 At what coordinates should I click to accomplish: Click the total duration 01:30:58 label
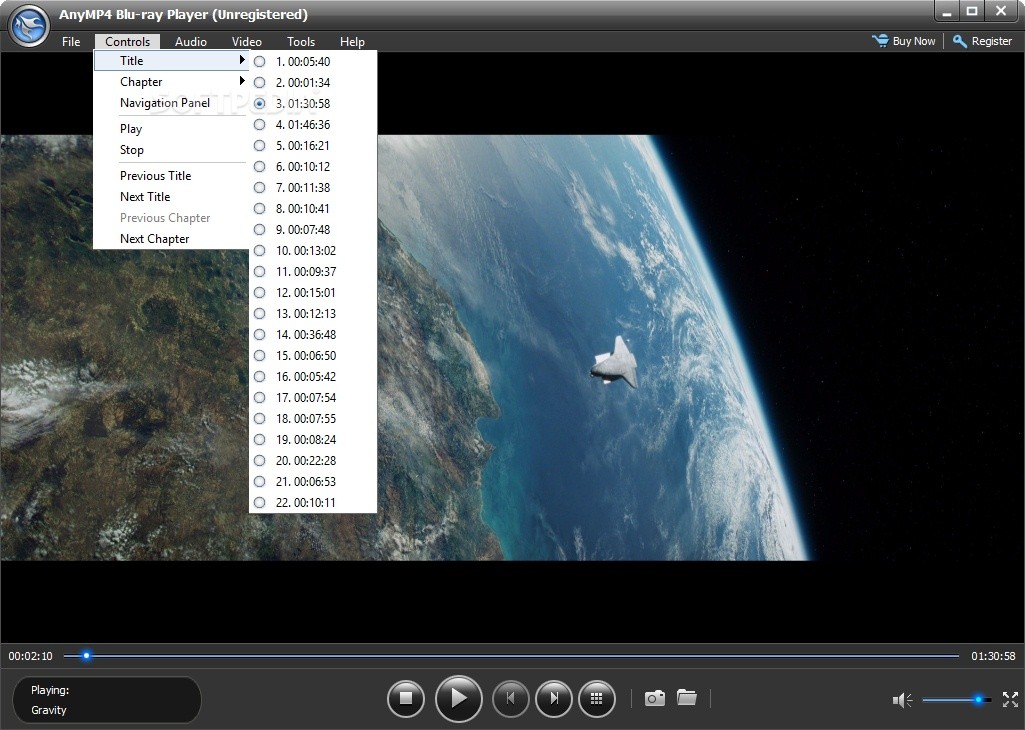[993, 655]
